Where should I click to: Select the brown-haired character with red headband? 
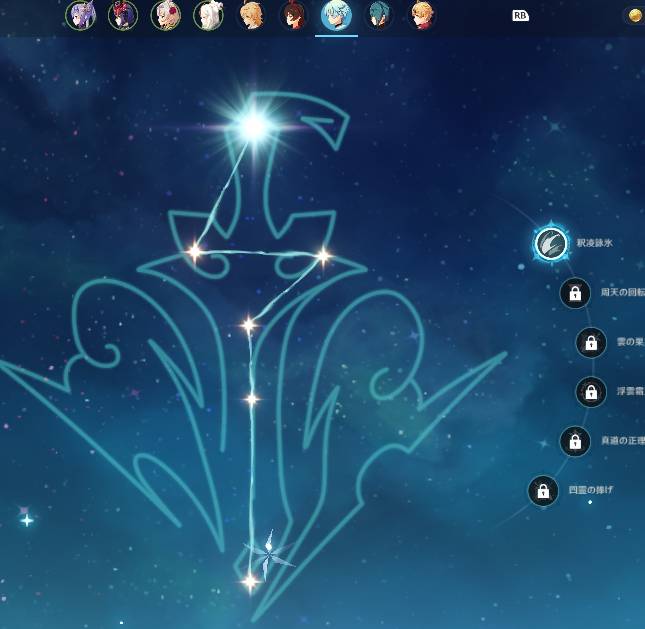(294, 16)
